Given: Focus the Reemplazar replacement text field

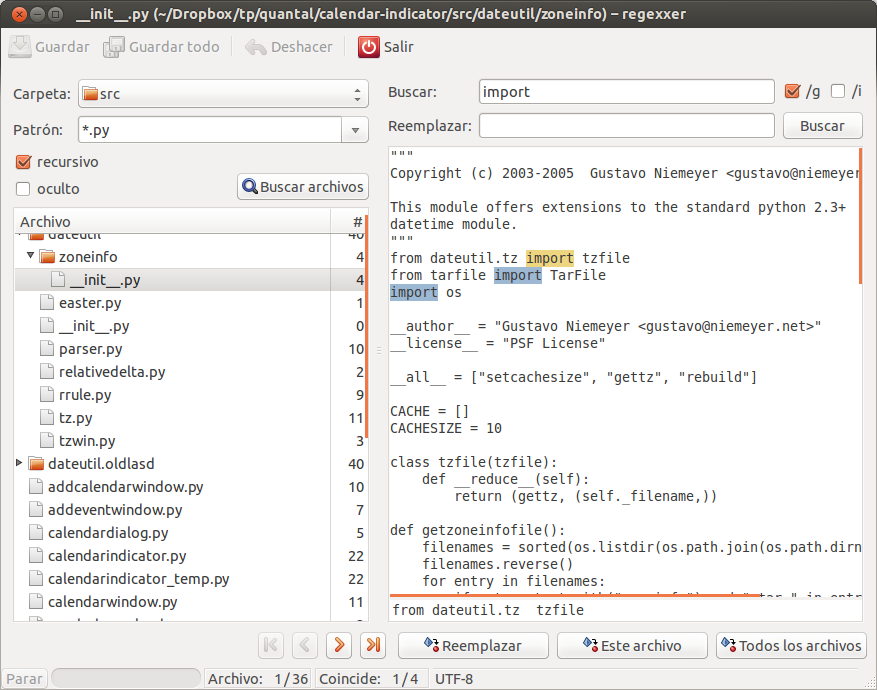Looking at the screenshot, I should [626, 126].
